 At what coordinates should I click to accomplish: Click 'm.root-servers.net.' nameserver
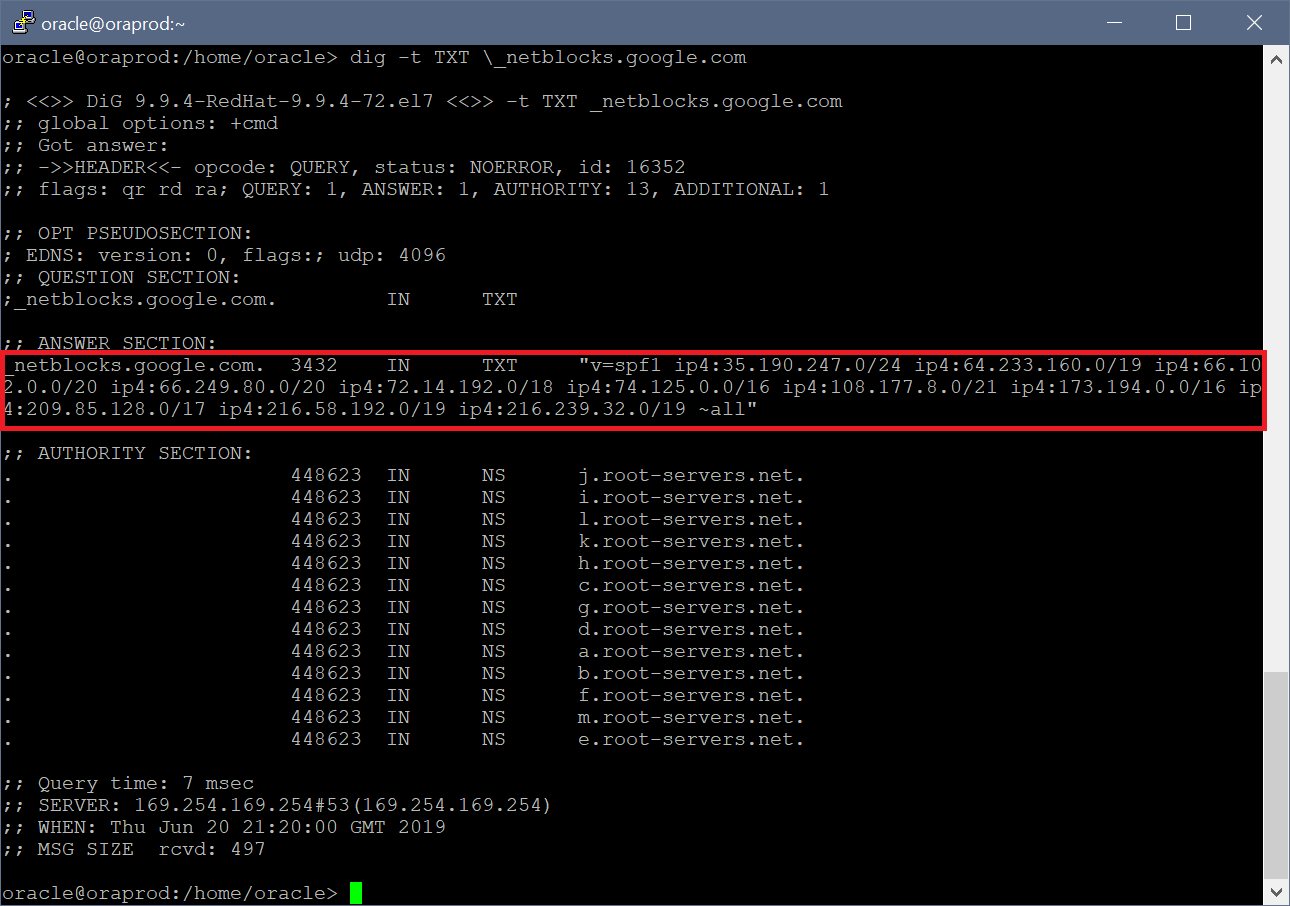pos(692,717)
